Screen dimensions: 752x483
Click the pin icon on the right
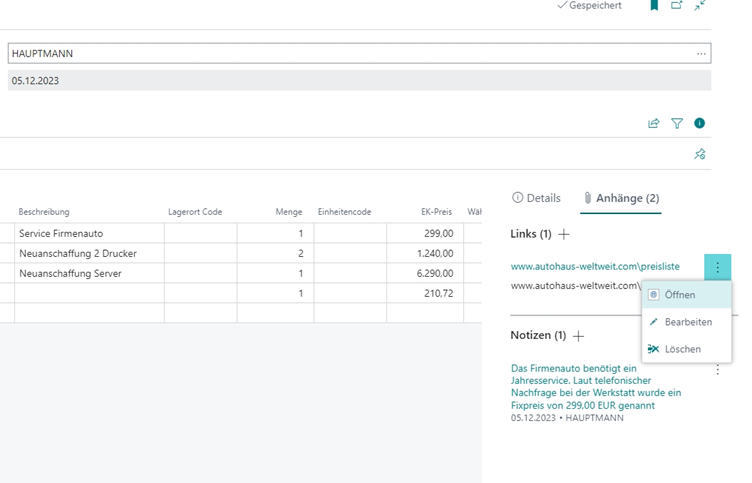pos(700,154)
